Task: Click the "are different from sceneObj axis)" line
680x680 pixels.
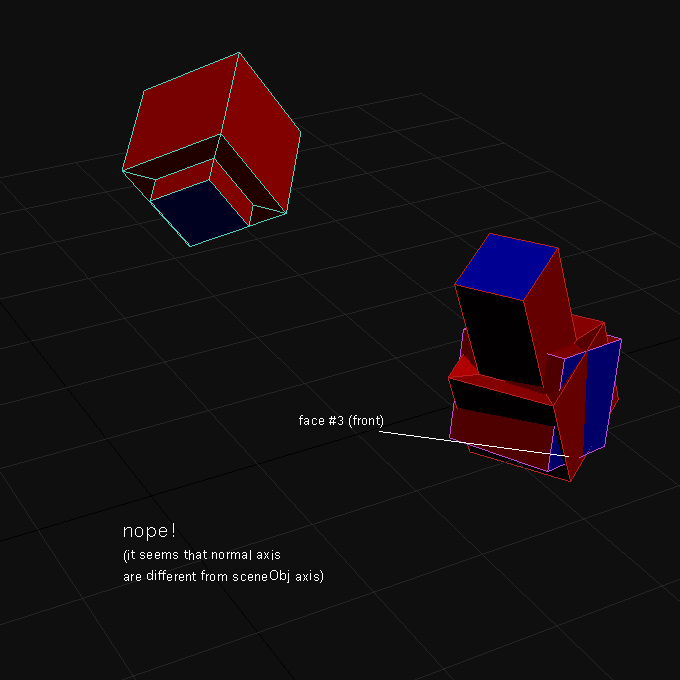Action: [x=223, y=576]
